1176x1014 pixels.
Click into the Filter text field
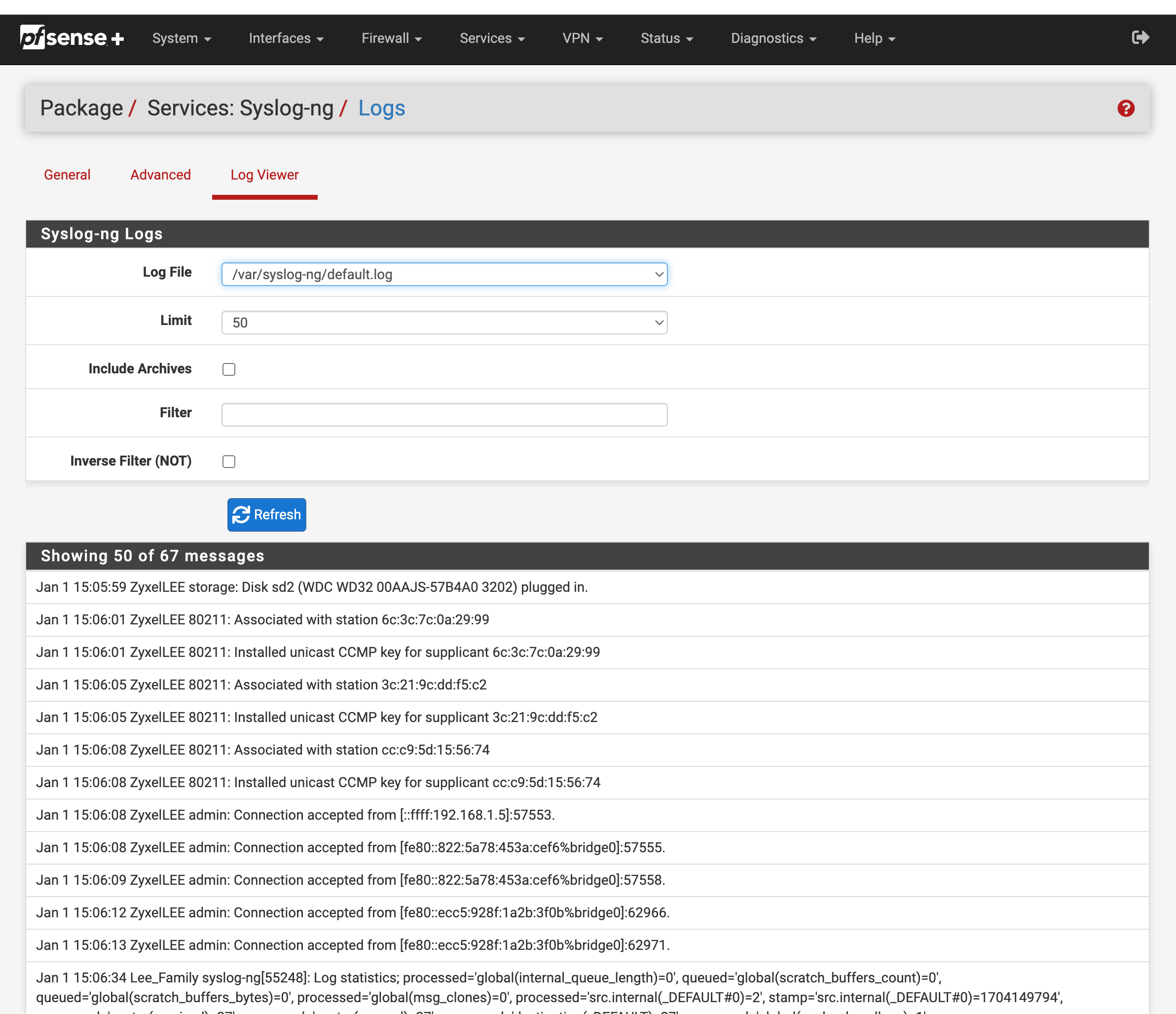(x=444, y=415)
